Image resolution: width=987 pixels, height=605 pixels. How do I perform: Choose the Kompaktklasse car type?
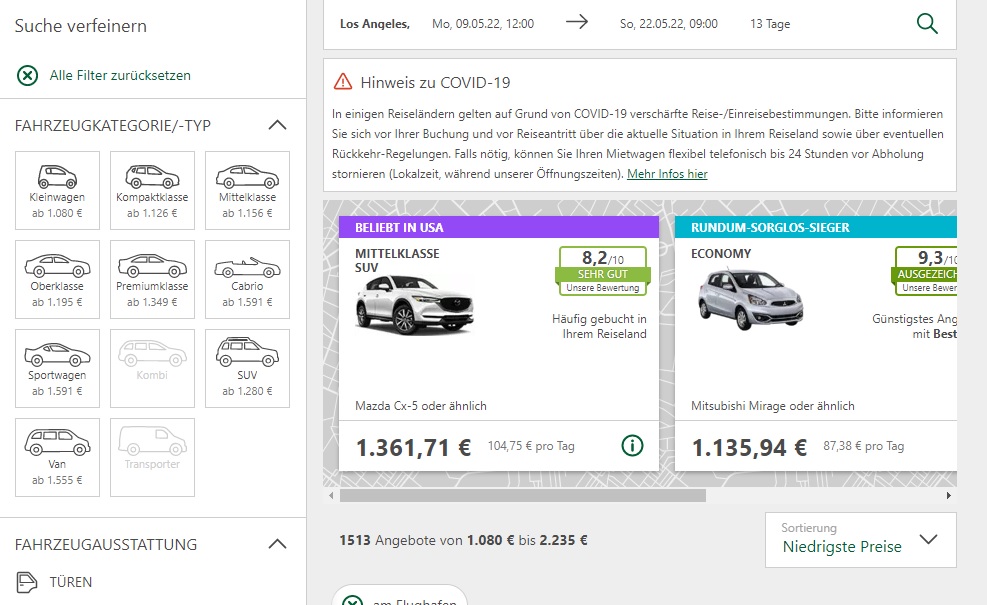coord(152,190)
